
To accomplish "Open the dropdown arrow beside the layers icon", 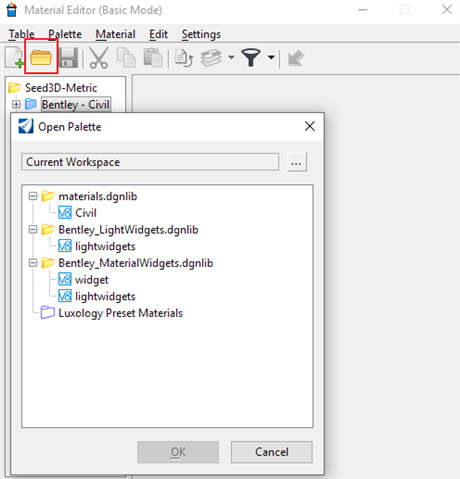I will [x=231, y=57].
